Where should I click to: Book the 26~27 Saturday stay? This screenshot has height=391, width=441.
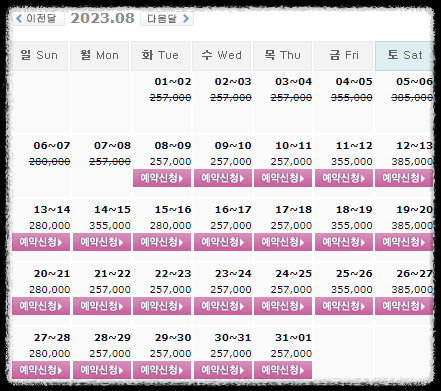point(404,306)
